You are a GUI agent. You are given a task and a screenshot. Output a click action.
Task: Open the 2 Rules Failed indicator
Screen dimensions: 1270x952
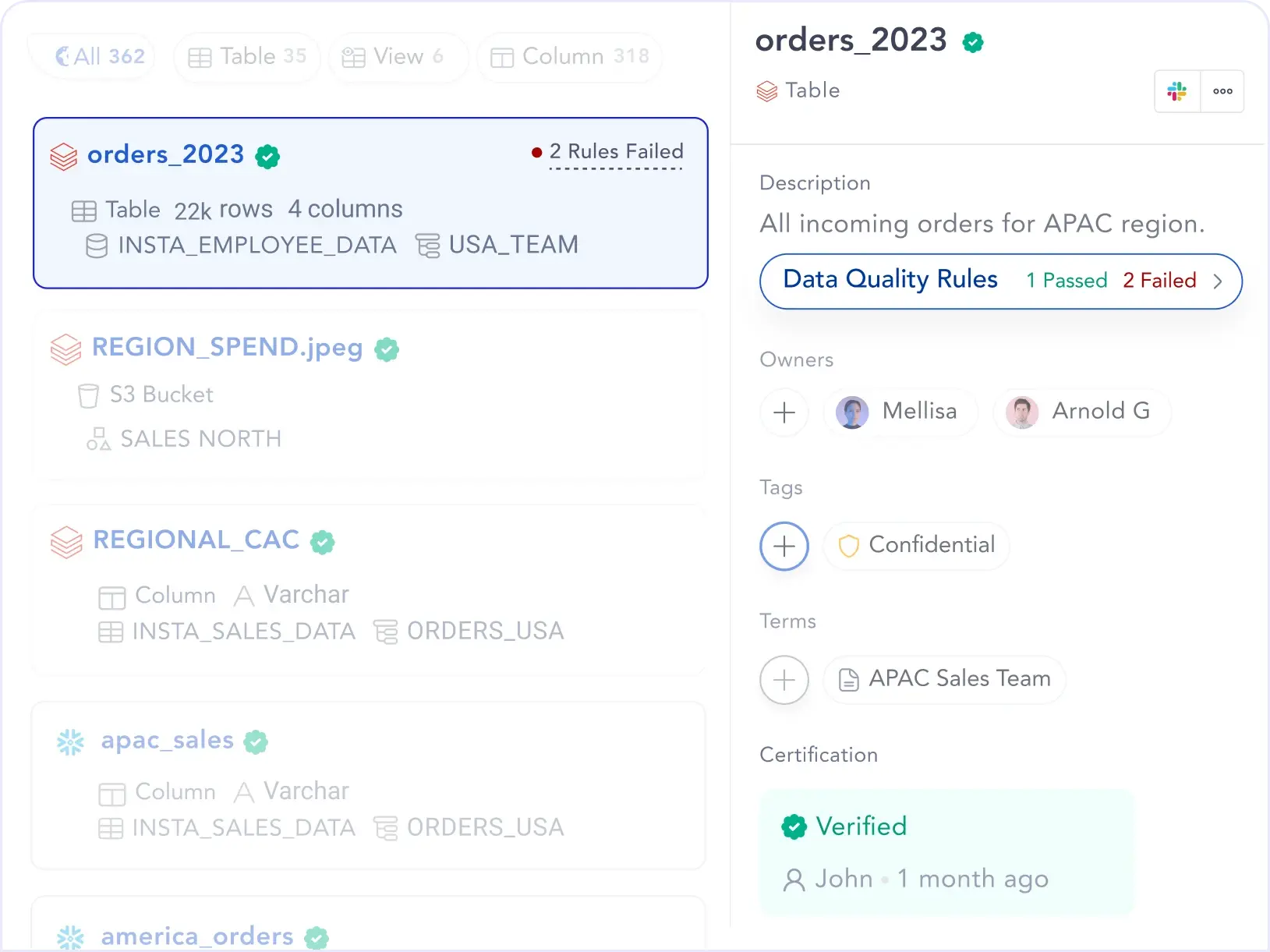(x=616, y=152)
